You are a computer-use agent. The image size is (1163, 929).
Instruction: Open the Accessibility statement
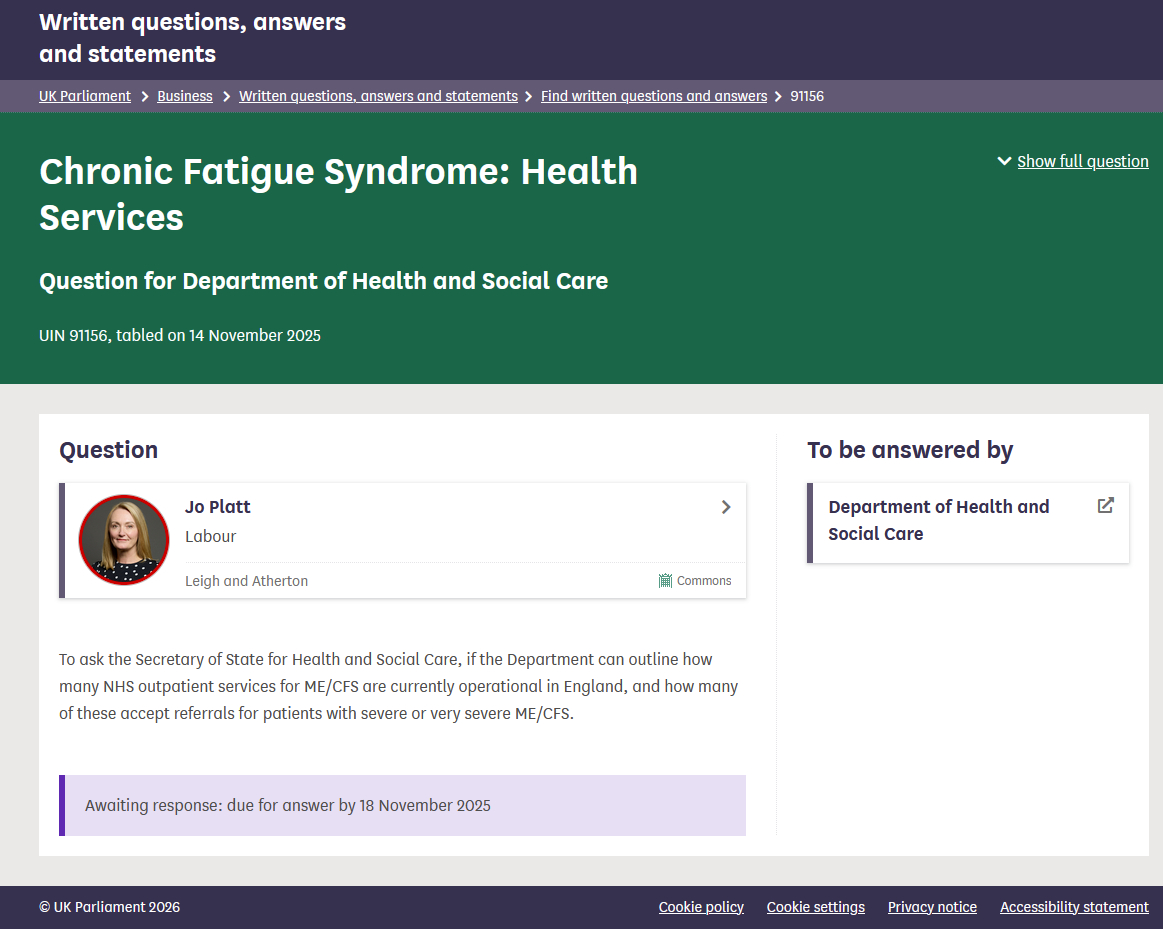1074,907
